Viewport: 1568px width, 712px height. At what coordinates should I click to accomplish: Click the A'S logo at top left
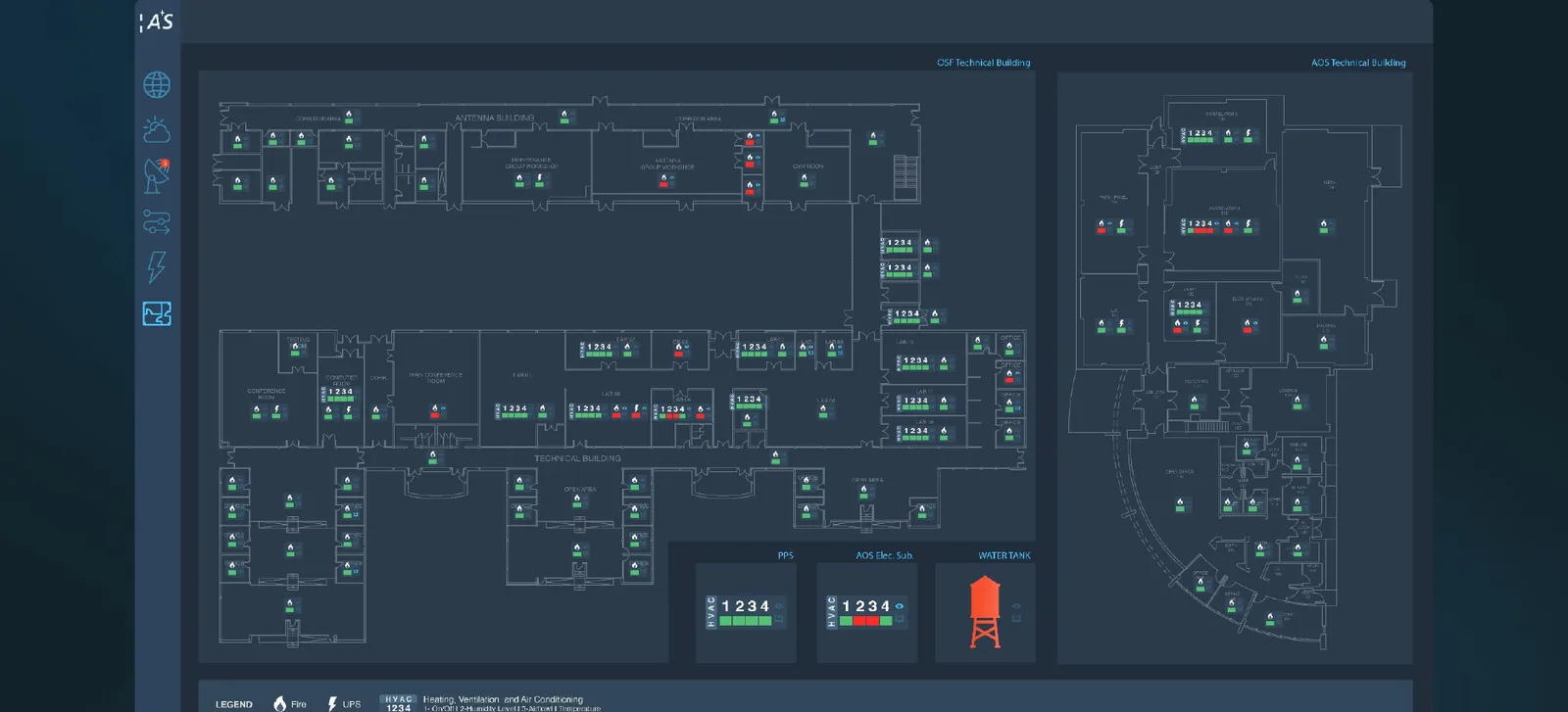pos(157,21)
